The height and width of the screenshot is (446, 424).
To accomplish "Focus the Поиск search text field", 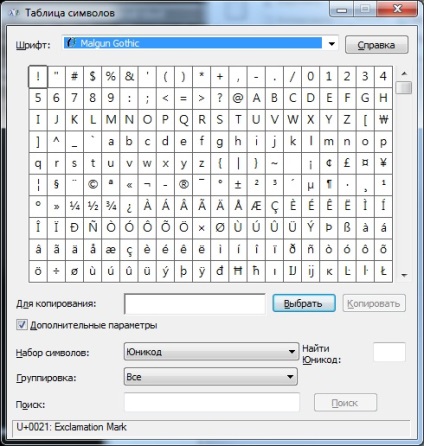I will pos(212,402).
